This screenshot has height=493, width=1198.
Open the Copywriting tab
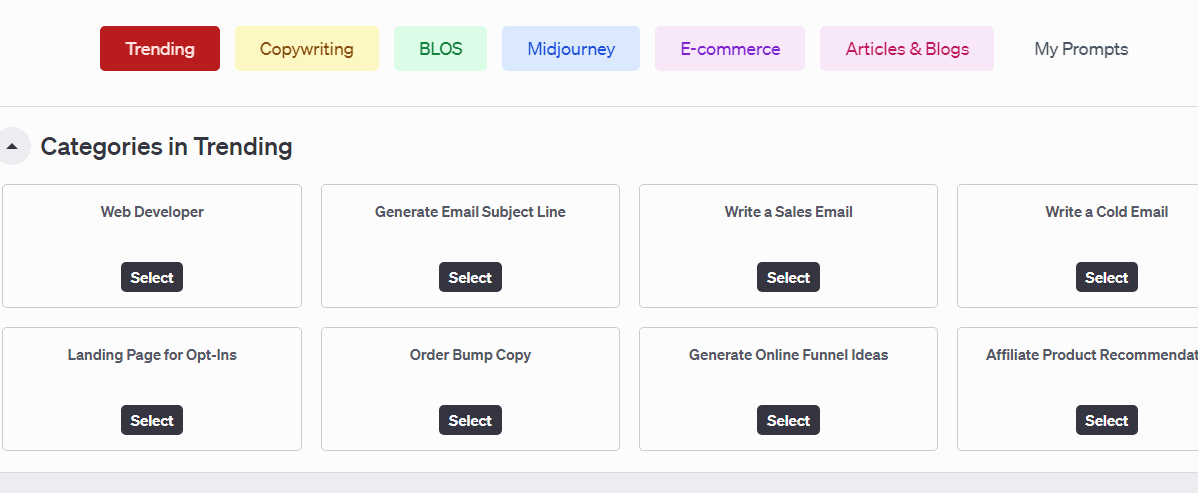[307, 49]
